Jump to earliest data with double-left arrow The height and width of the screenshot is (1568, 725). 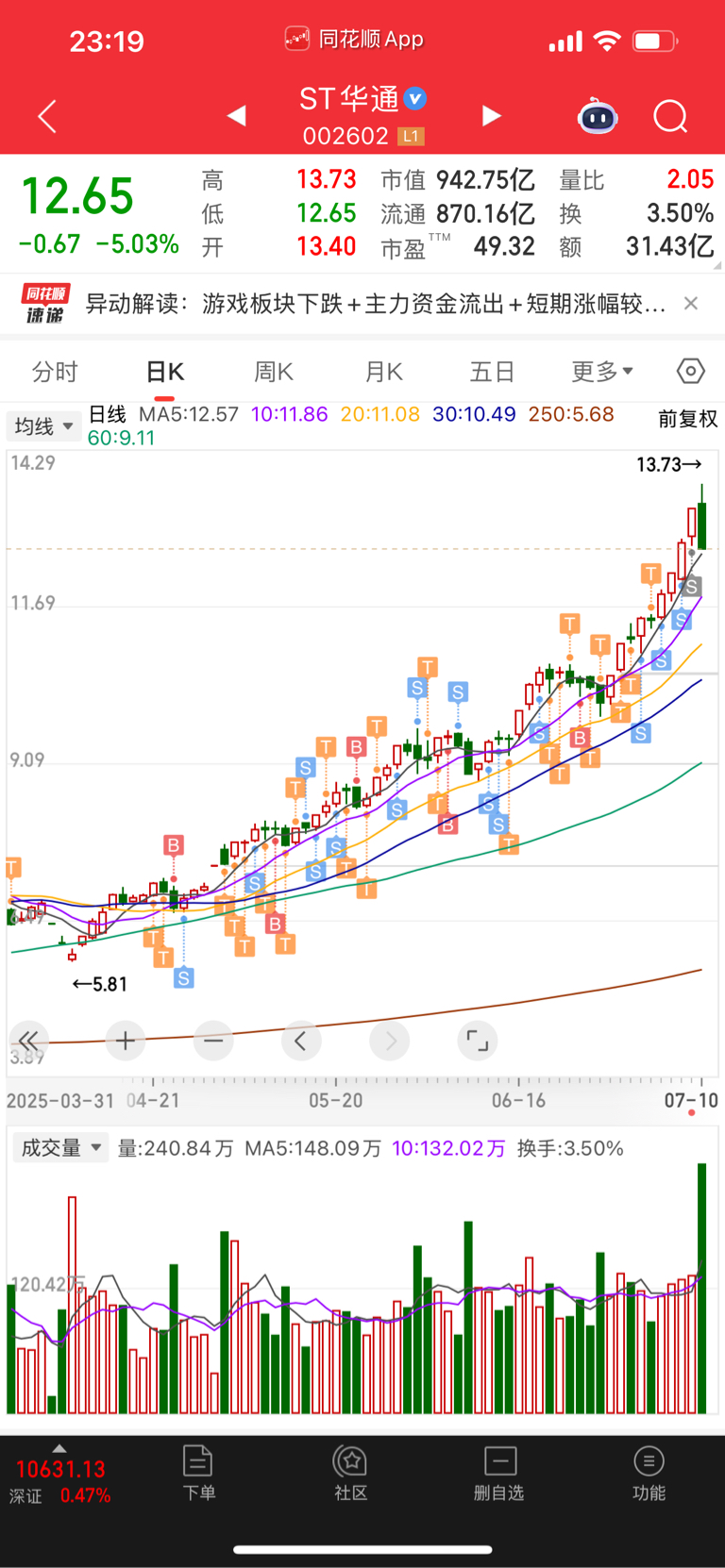point(28,1041)
